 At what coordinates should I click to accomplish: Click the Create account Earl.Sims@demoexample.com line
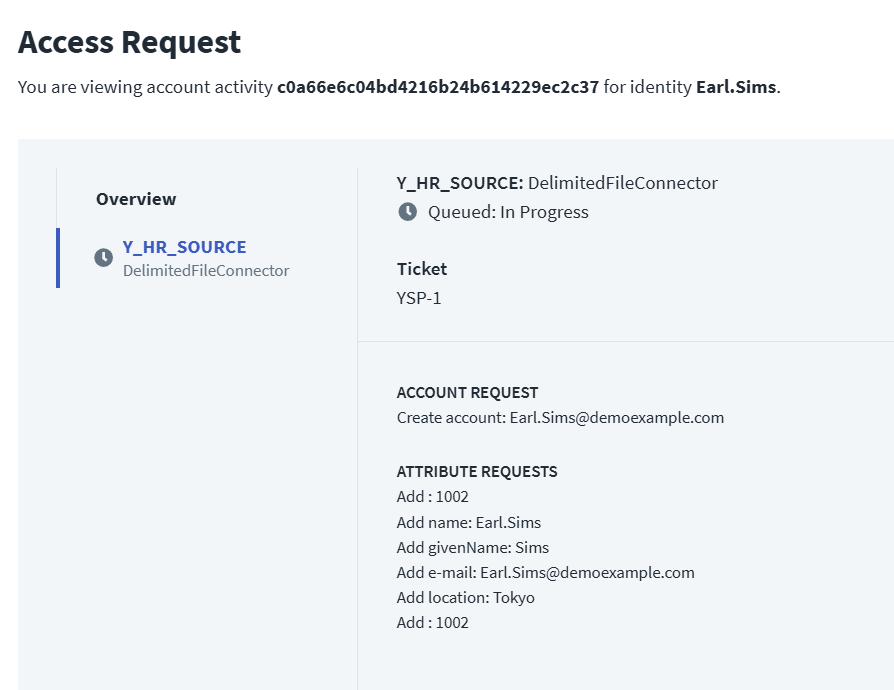560,417
